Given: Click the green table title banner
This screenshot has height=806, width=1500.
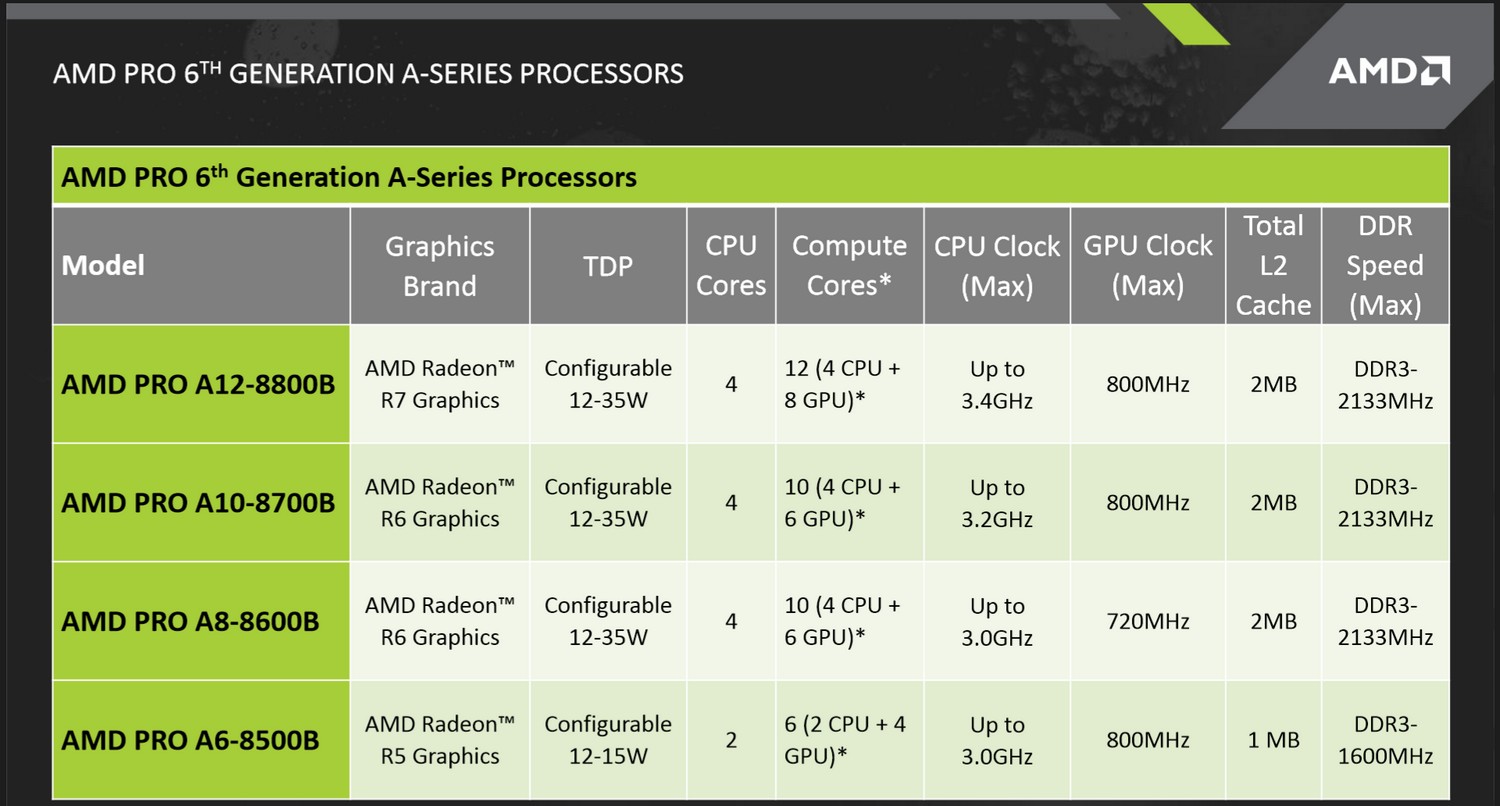Looking at the screenshot, I should coord(750,177).
